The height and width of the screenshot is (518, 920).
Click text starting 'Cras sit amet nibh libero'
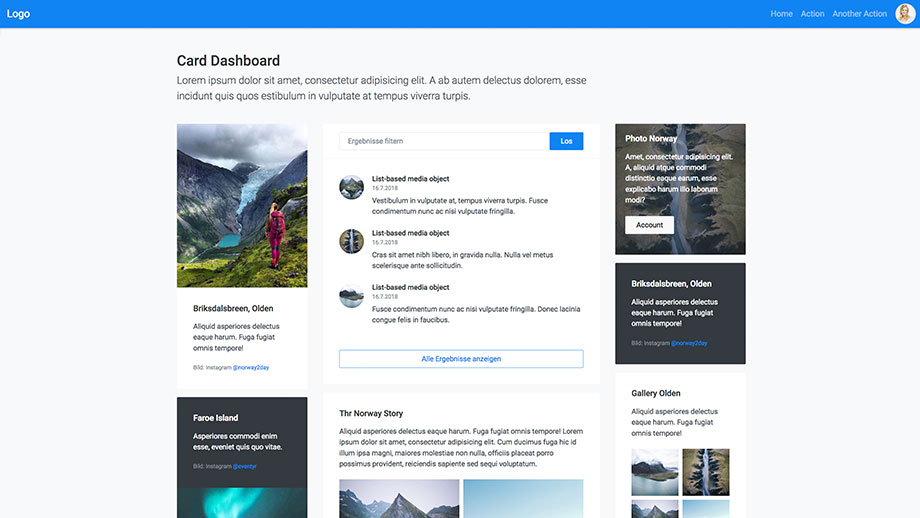(462, 260)
